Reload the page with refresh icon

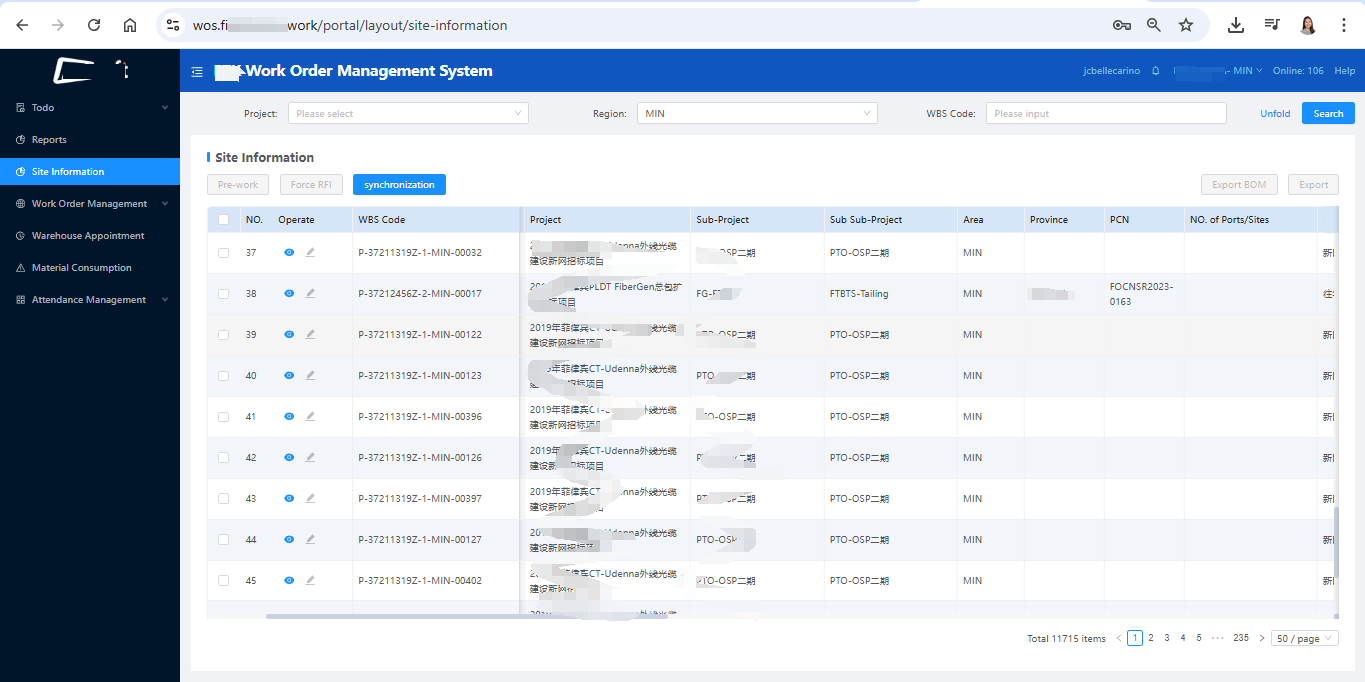tap(94, 25)
